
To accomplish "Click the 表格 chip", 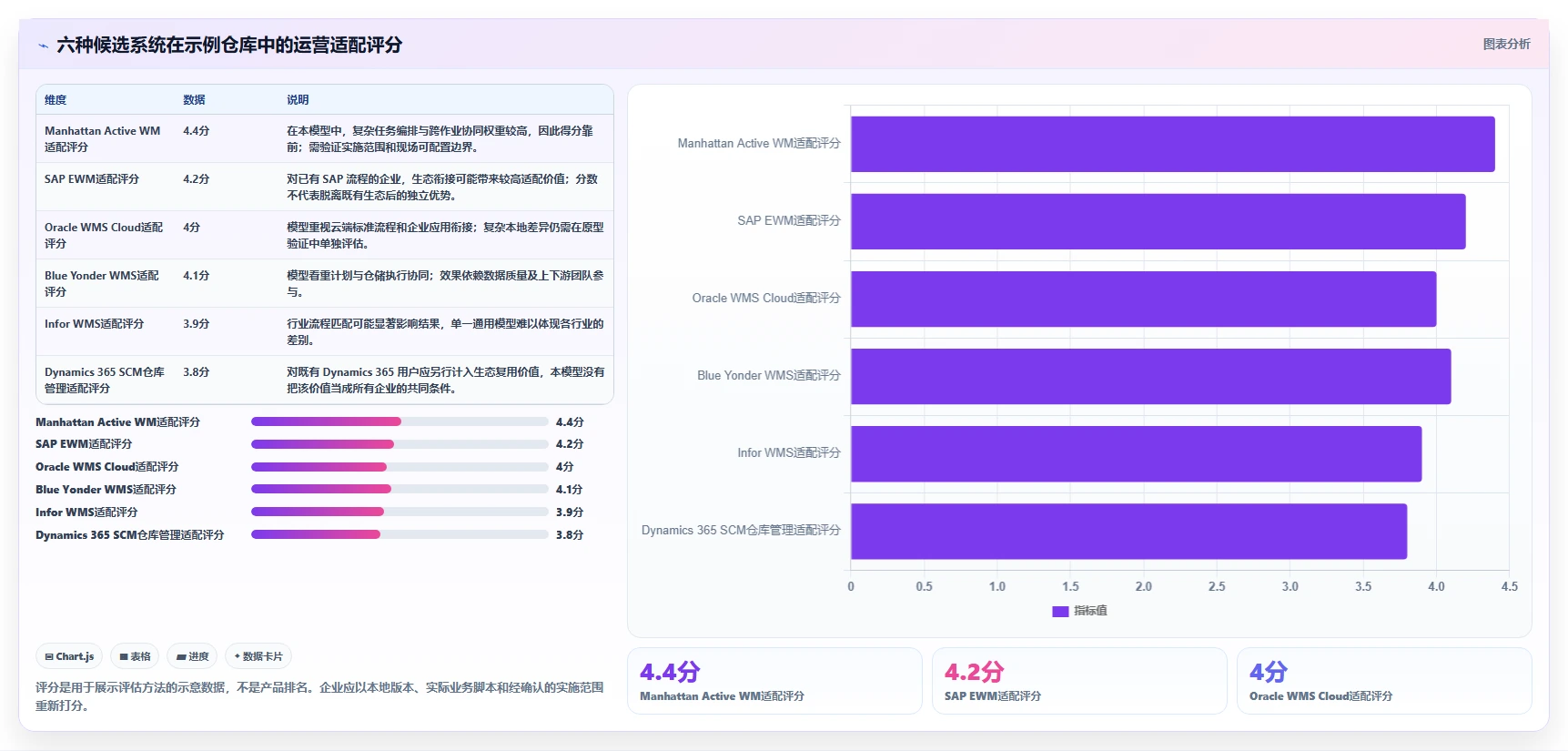I will (135, 656).
